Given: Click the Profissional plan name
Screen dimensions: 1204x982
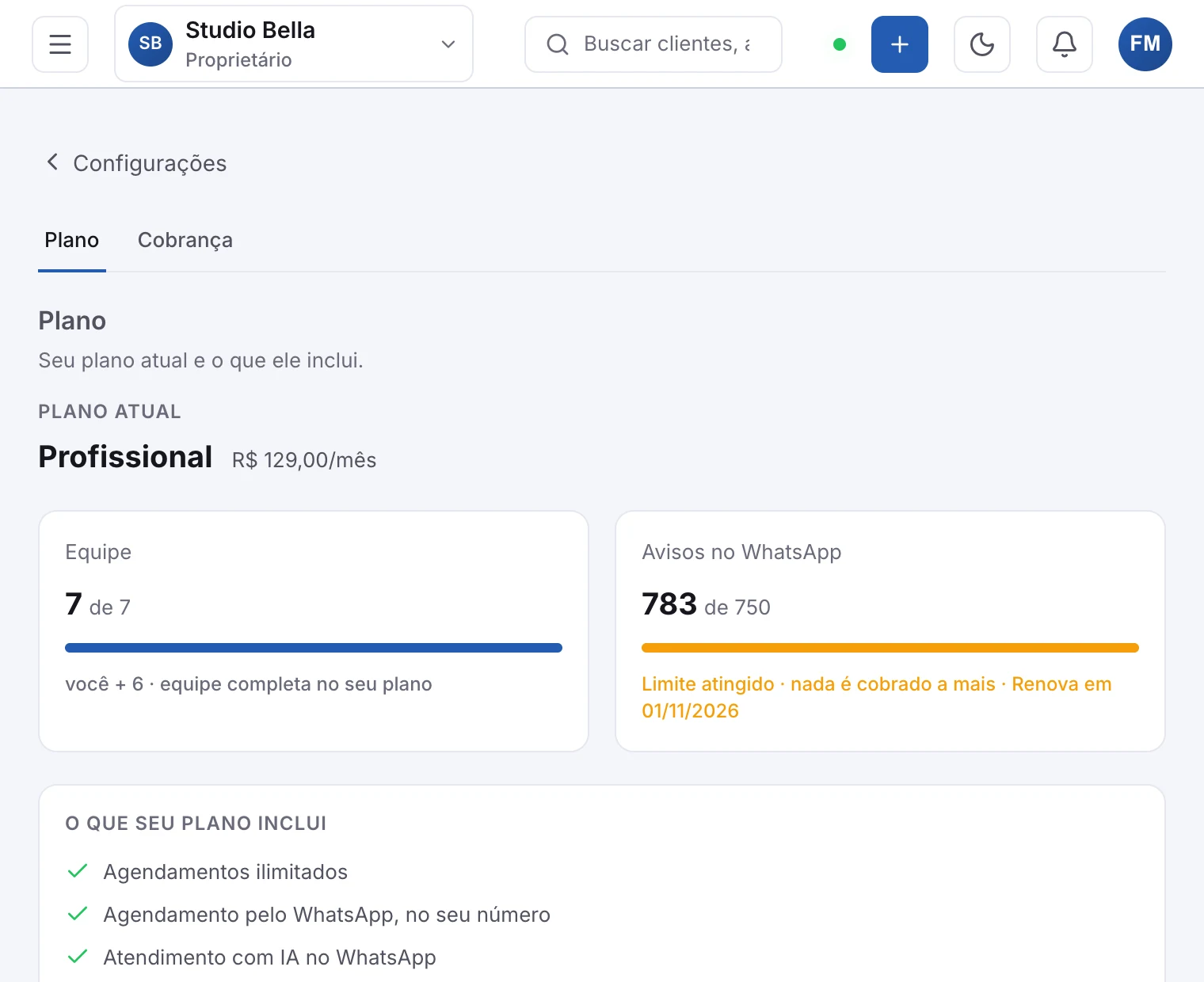Looking at the screenshot, I should click(125, 458).
